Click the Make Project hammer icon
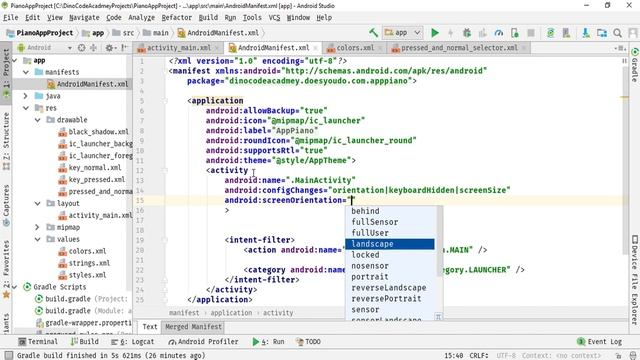 (373, 33)
